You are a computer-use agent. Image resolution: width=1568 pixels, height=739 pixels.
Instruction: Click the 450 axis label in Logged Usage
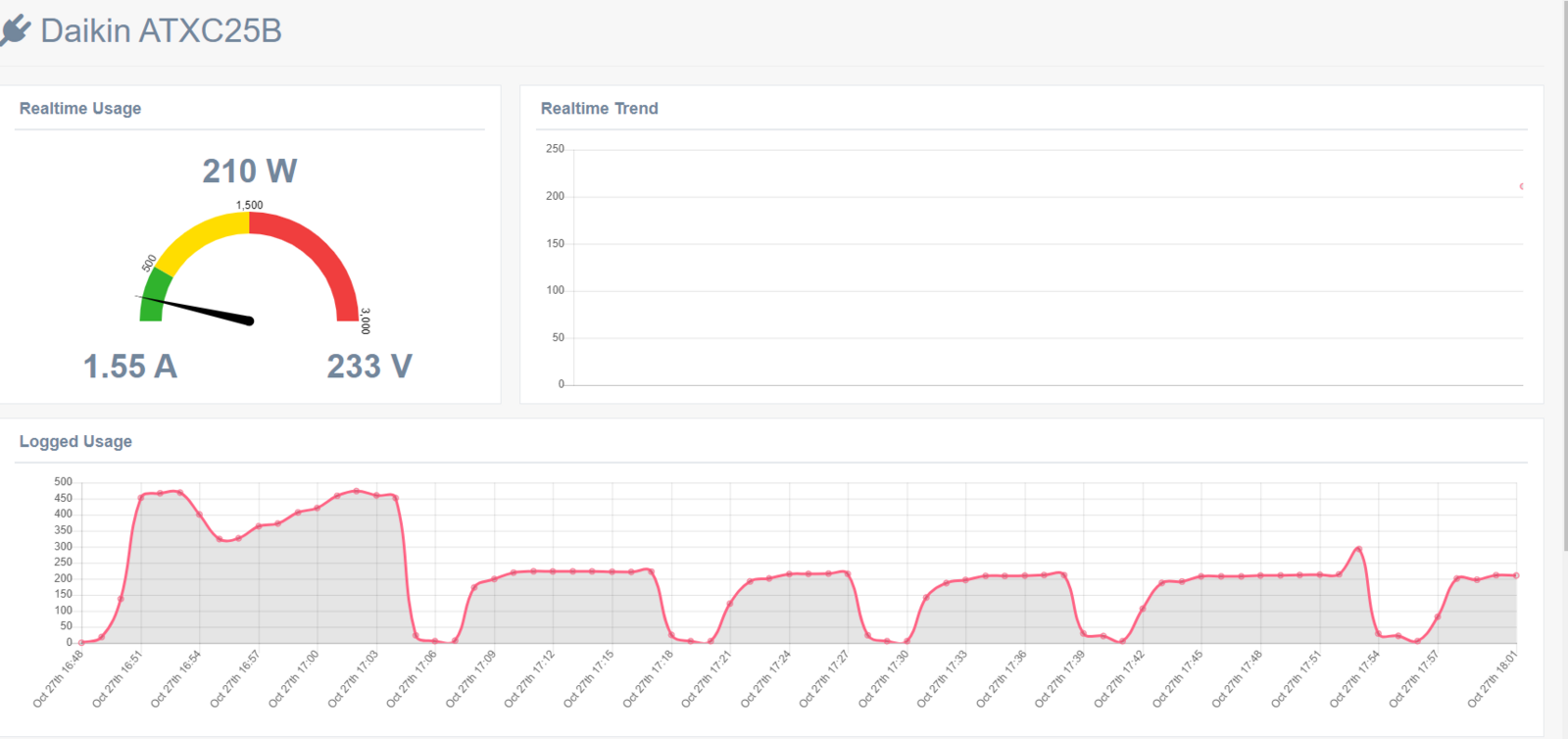63,498
